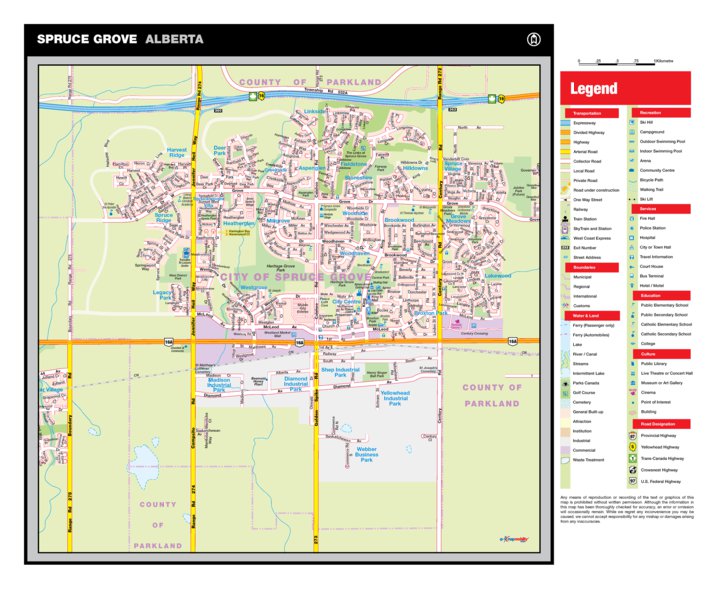Click the Yellowhead Highway shield in the legend

click(x=633, y=447)
